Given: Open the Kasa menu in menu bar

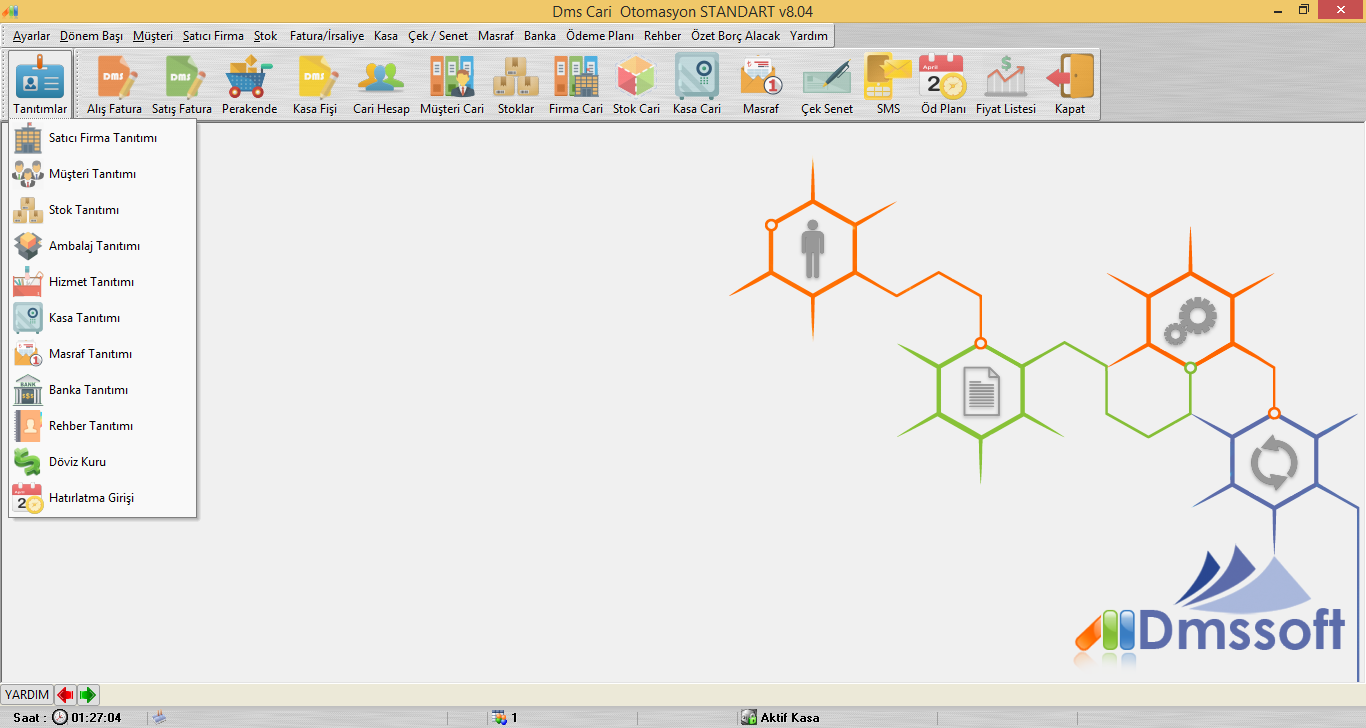Looking at the screenshot, I should point(386,35).
